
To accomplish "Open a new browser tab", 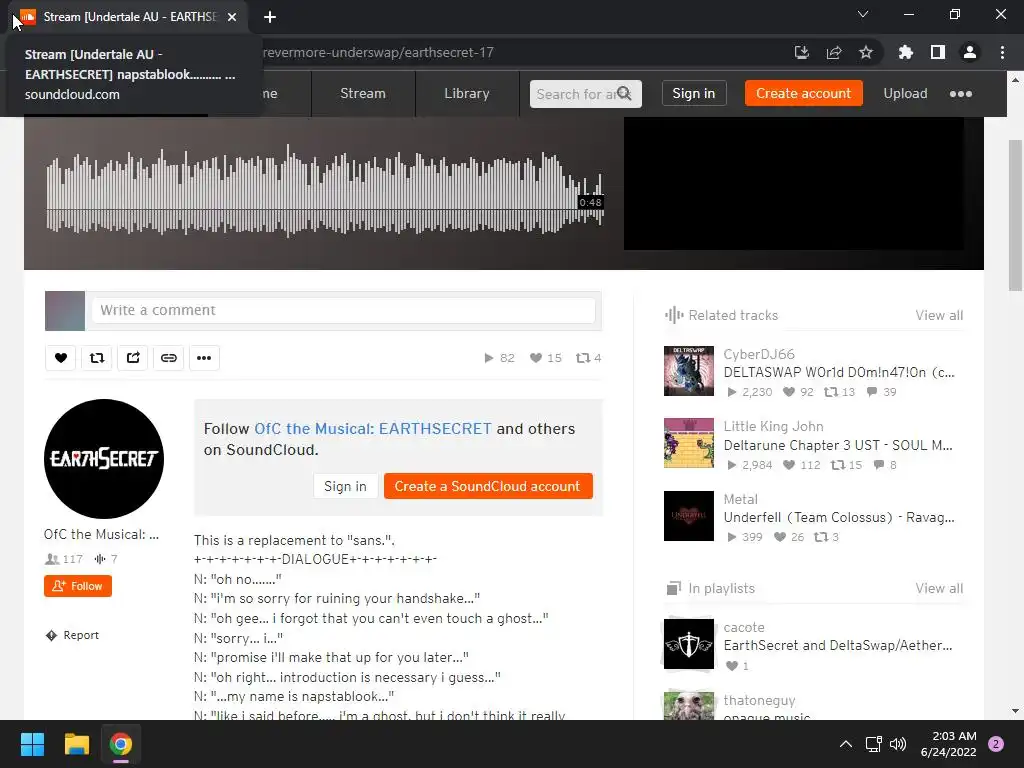I will click(x=270, y=17).
